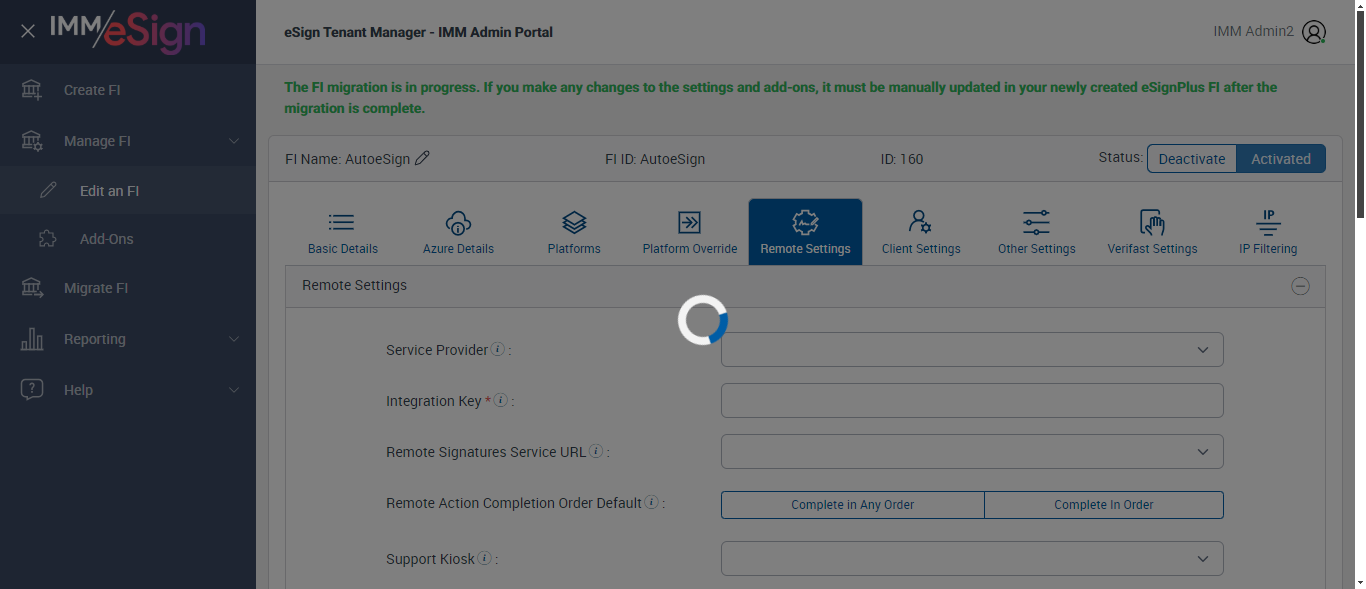The image size is (1366, 589).
Task: Show info for the Support Kiosk field
Action: [x=484, y=558]
